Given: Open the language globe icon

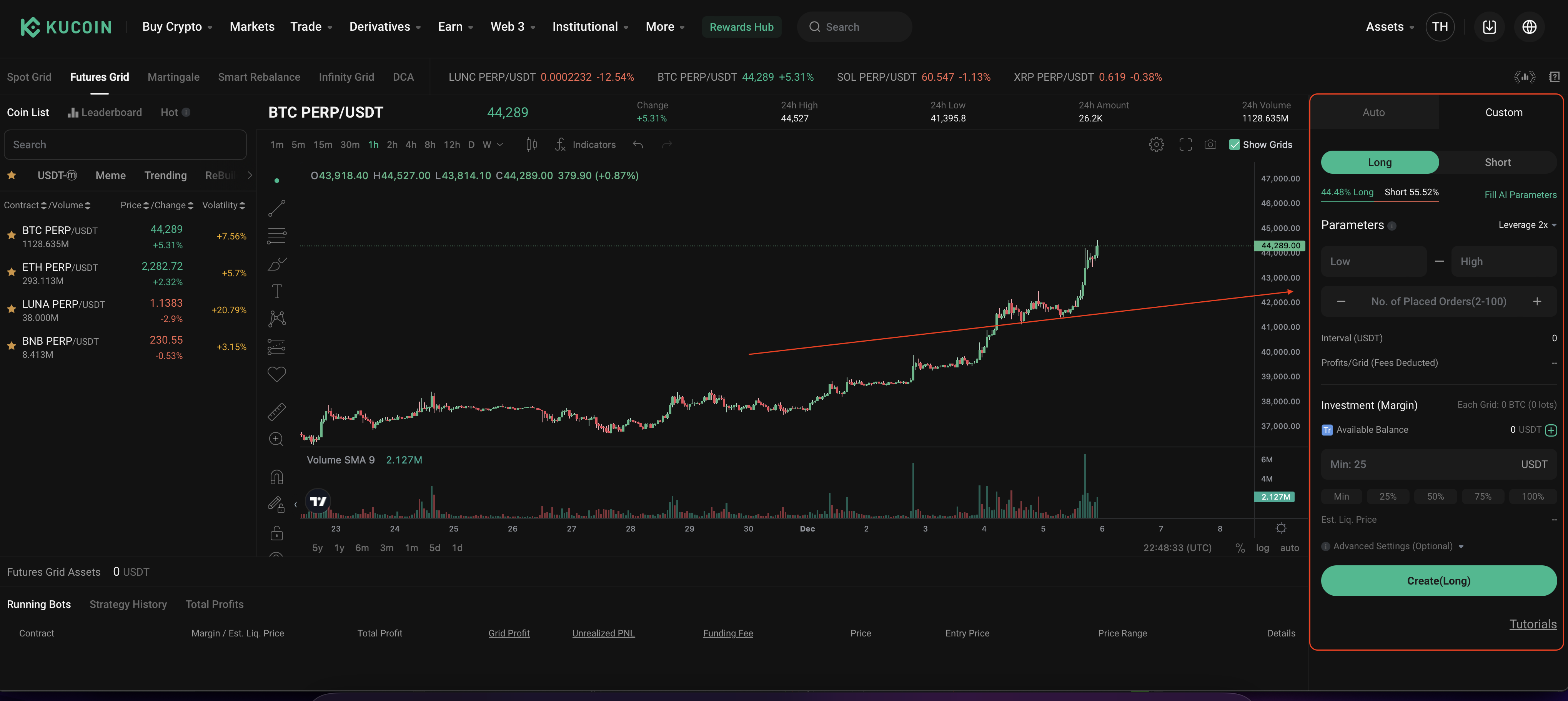Looking at the screenshot, I should (1529, 27).
